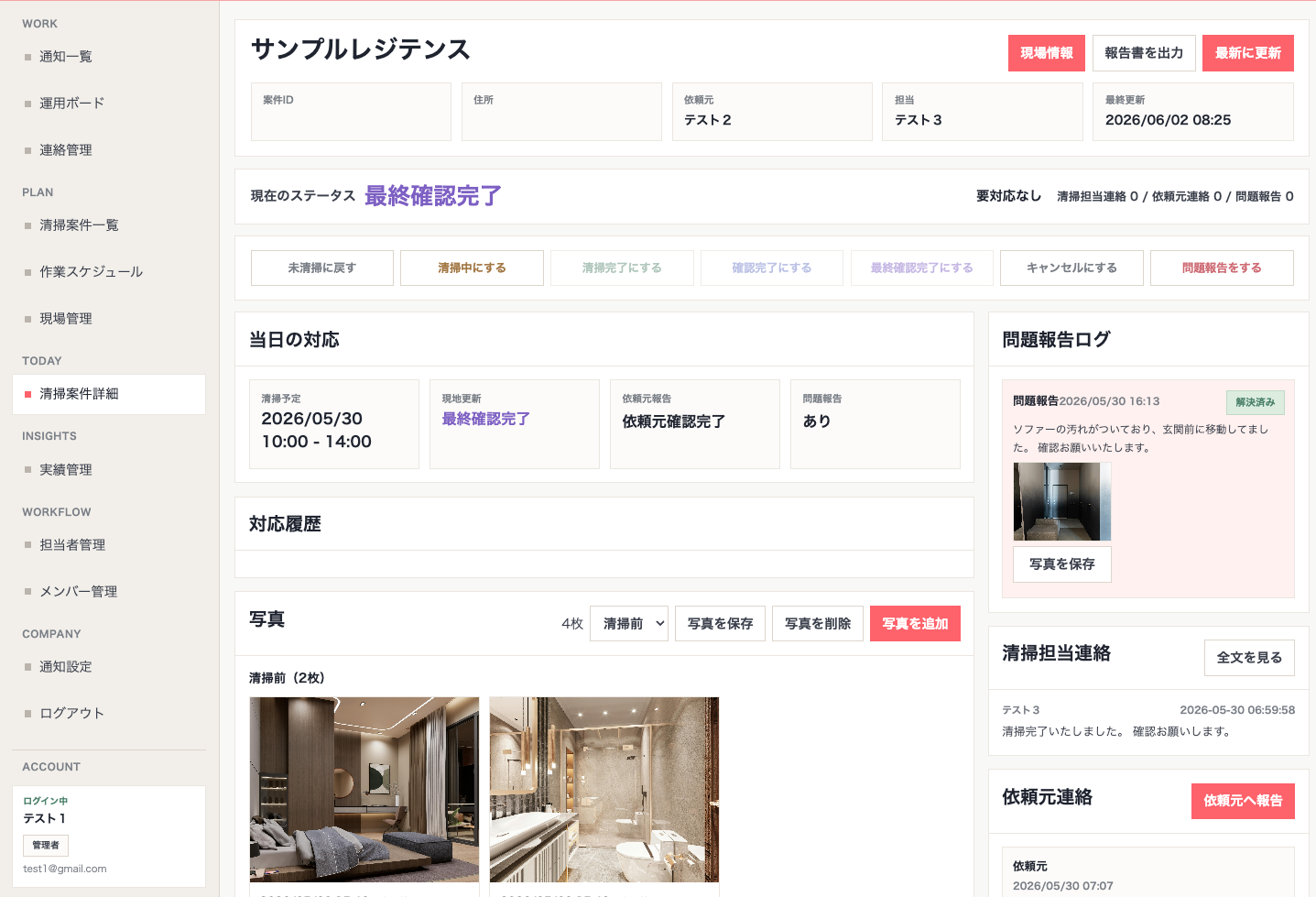Screen dimensions: 1316x897
Task: Revert status with 未清掃に戻す
Action: click(x=322, y=268)
